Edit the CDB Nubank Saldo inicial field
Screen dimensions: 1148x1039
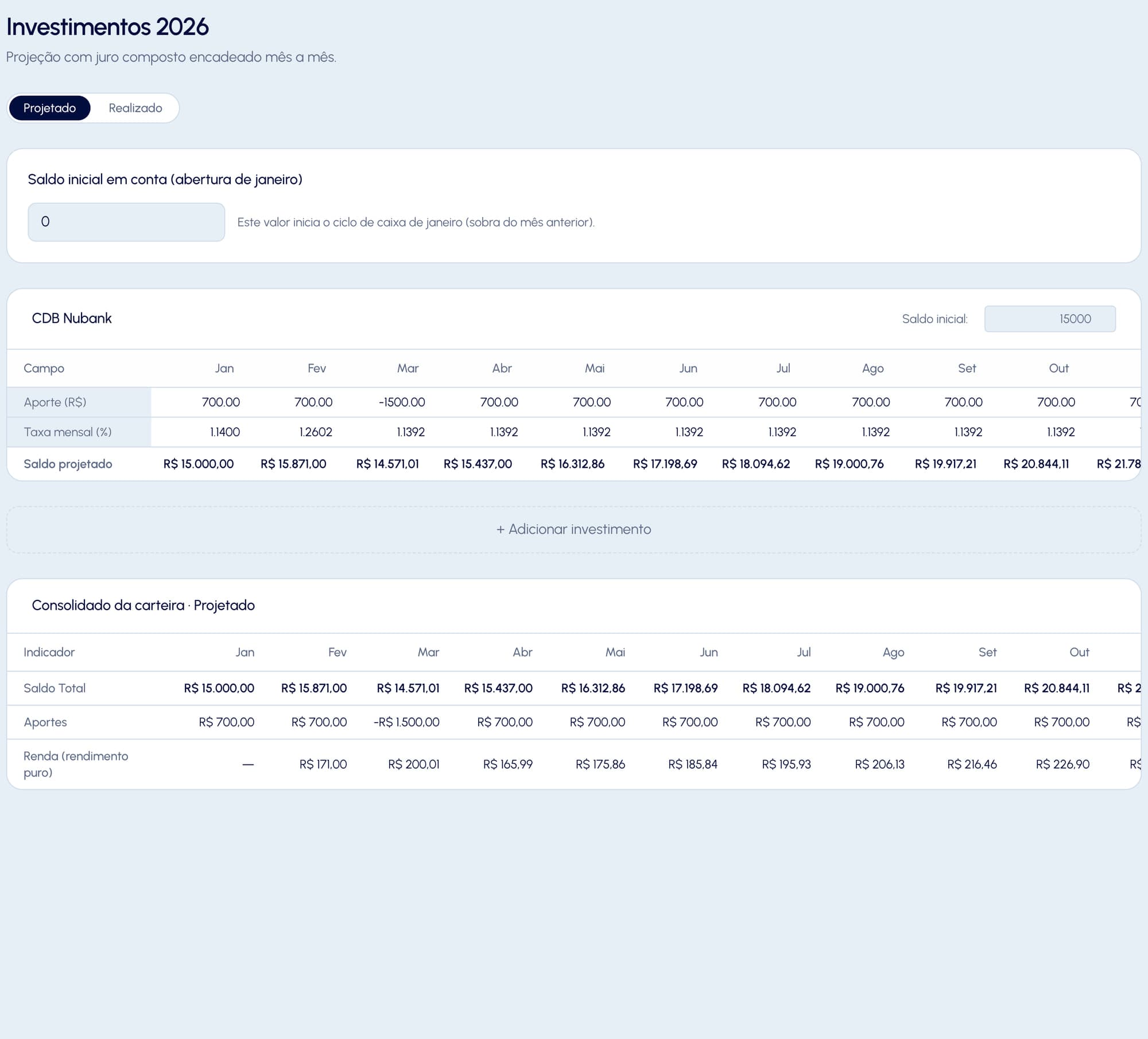tap(1050, 319)
